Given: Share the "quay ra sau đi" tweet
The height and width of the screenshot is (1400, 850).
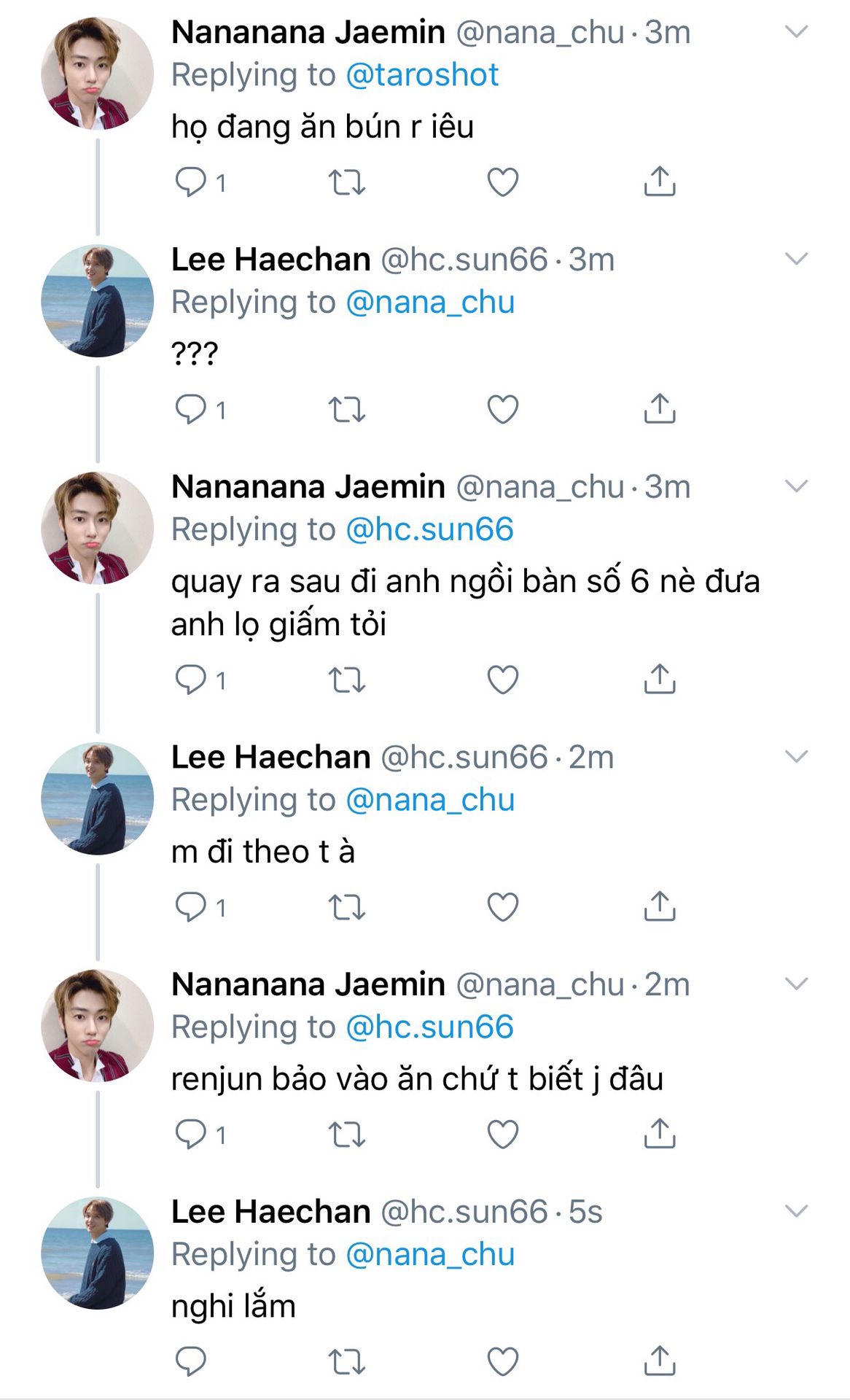Looking at the screenshot, I should coord(660,680).
